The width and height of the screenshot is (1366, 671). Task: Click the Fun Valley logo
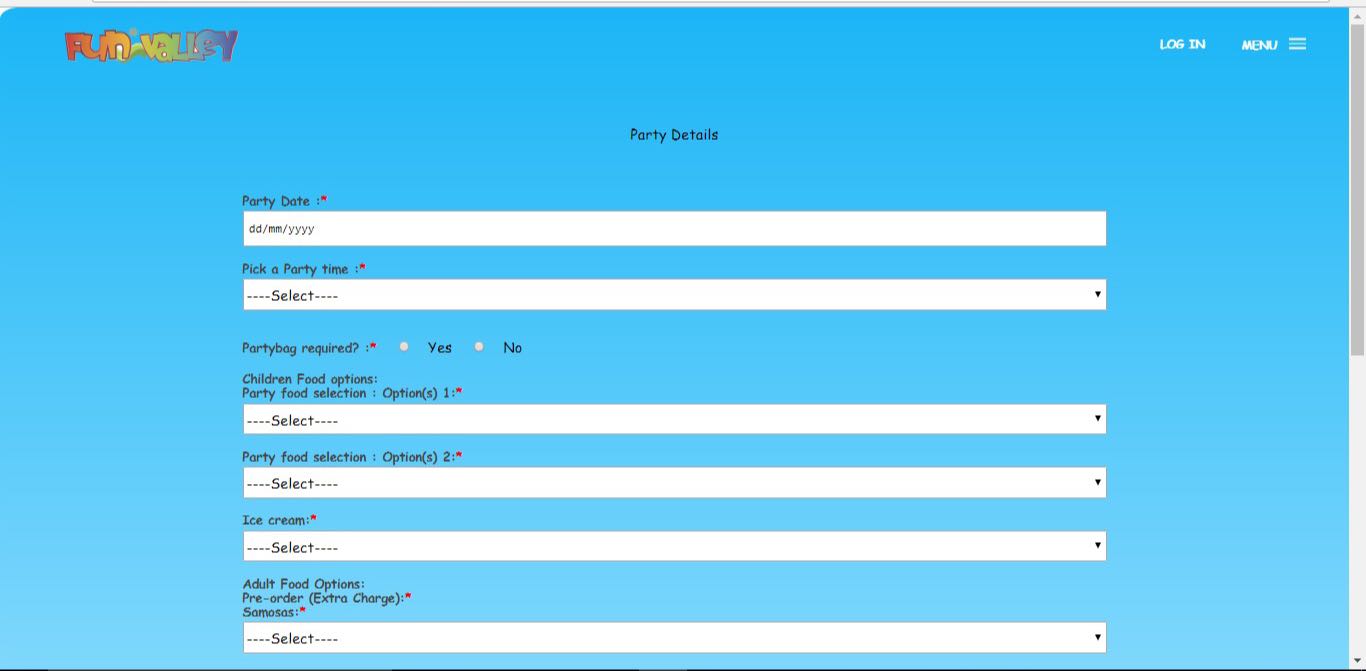click(152, 46)
